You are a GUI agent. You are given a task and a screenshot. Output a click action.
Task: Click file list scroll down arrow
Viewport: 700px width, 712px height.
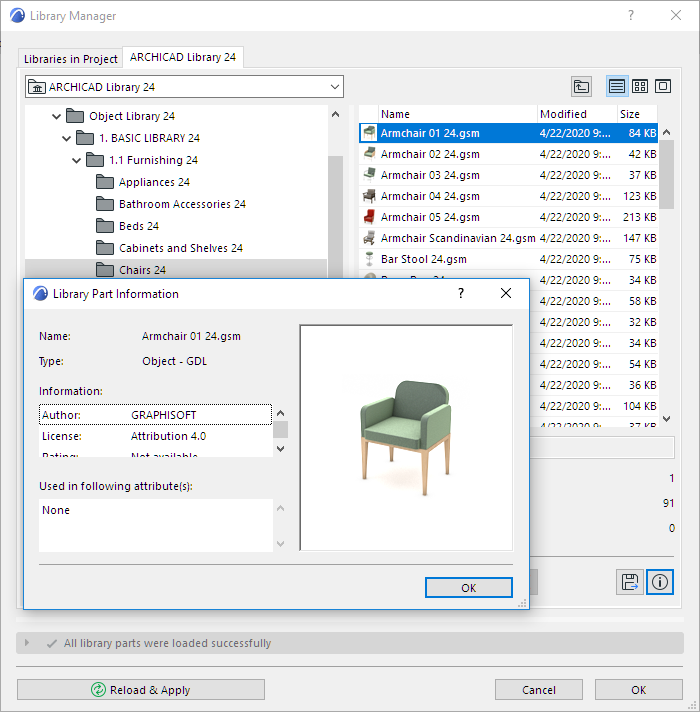tap(666, 419)
